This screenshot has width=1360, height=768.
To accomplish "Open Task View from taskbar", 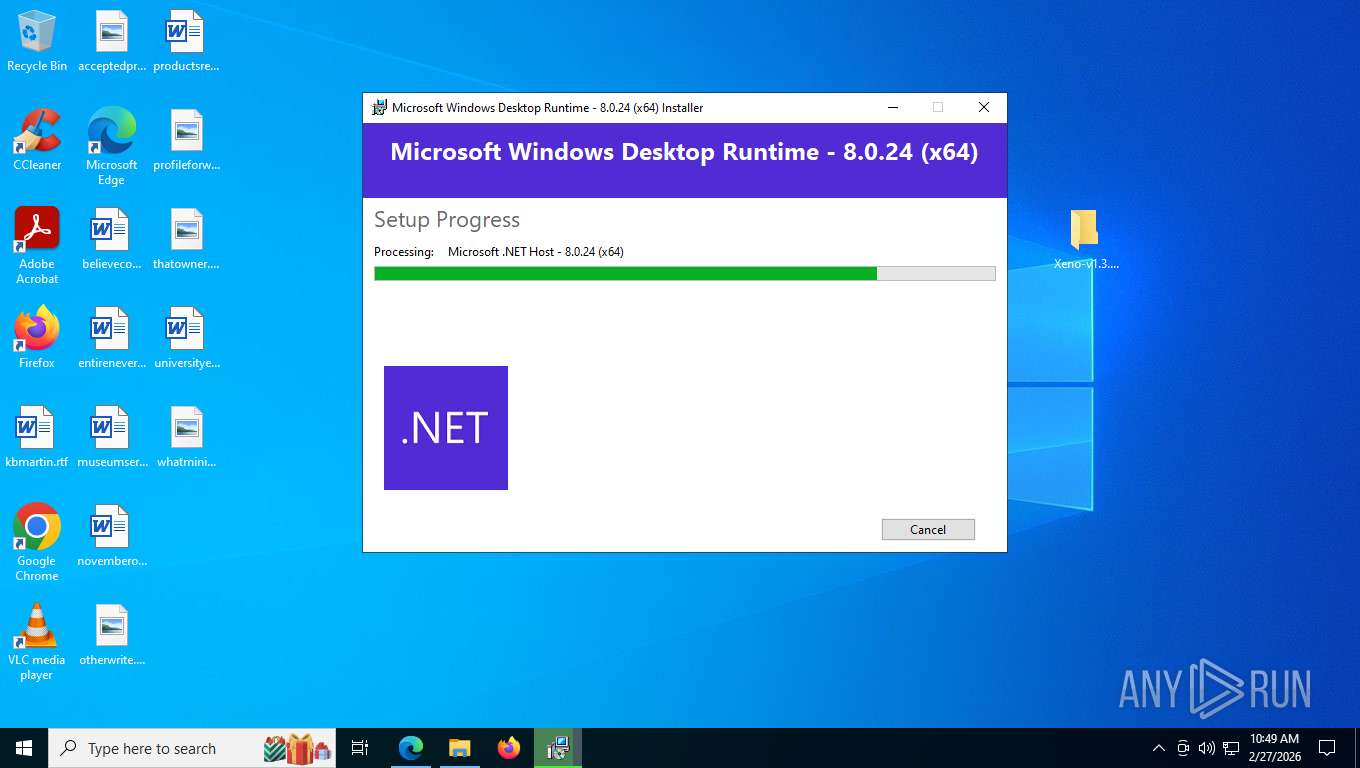I will (x=360, y=748).
